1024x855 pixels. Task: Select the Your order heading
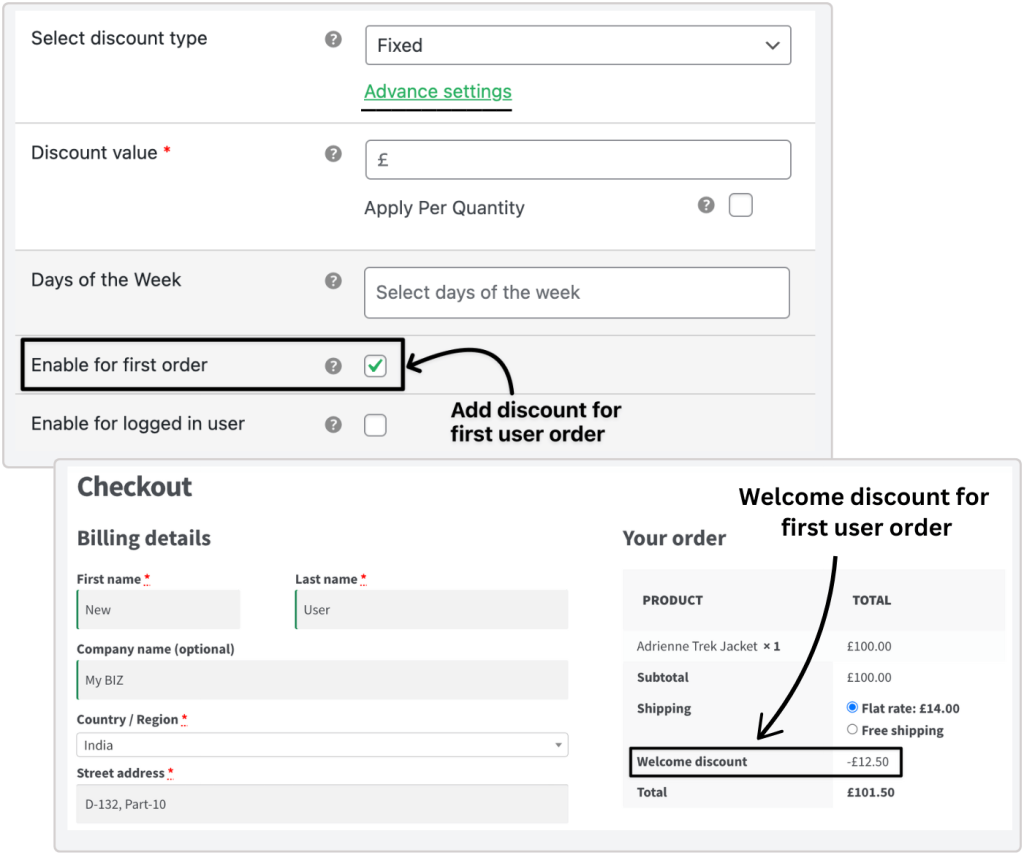pyautogui.click(x=674, y=538)
